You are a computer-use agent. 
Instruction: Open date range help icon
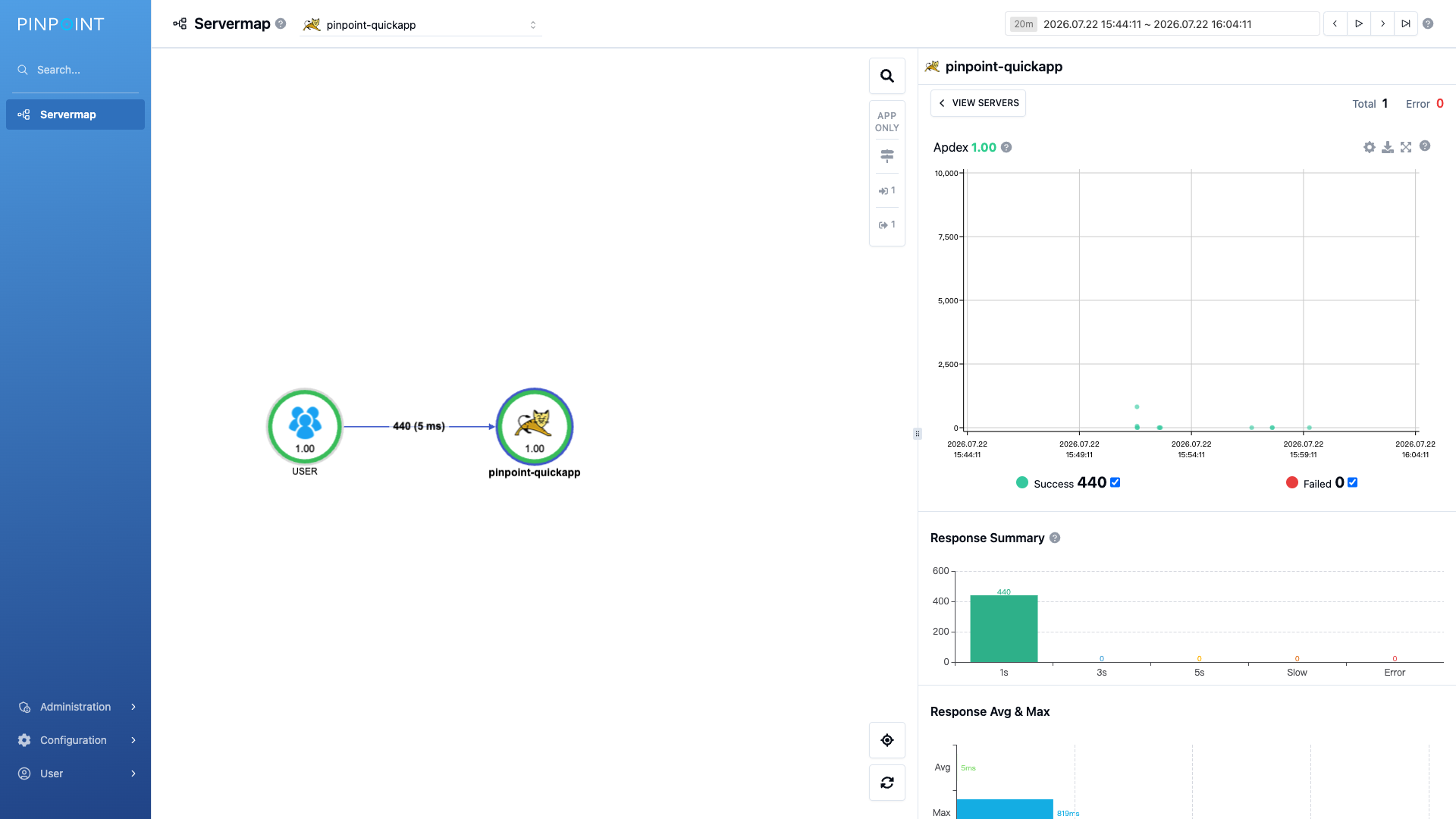click(x=1428, y=24)
